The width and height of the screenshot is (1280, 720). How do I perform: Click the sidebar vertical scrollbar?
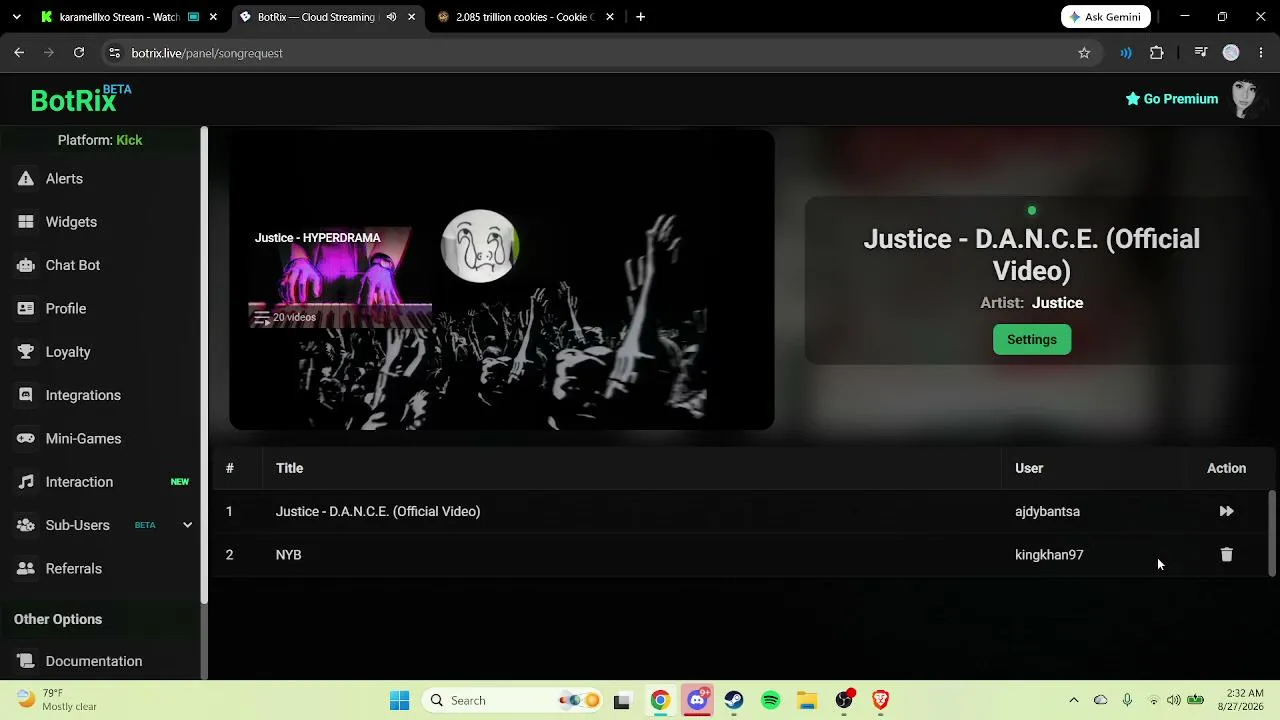(204, 365)
